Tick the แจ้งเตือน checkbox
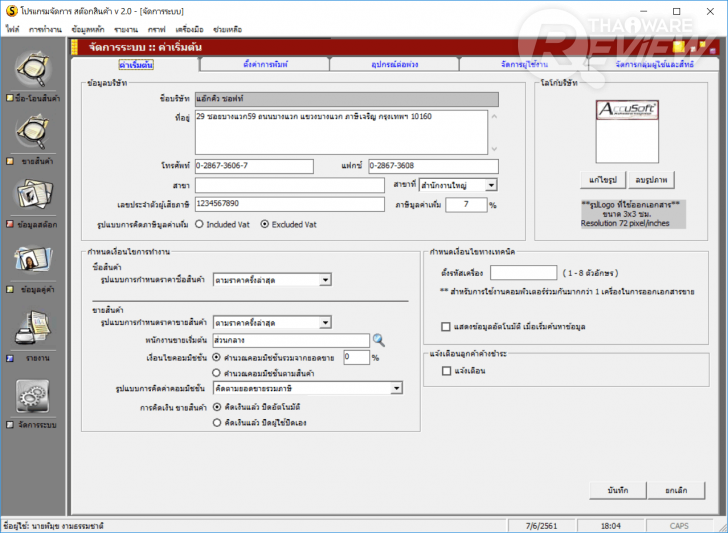The height and width of the screenshot is (533, 728). click(446, 371)
